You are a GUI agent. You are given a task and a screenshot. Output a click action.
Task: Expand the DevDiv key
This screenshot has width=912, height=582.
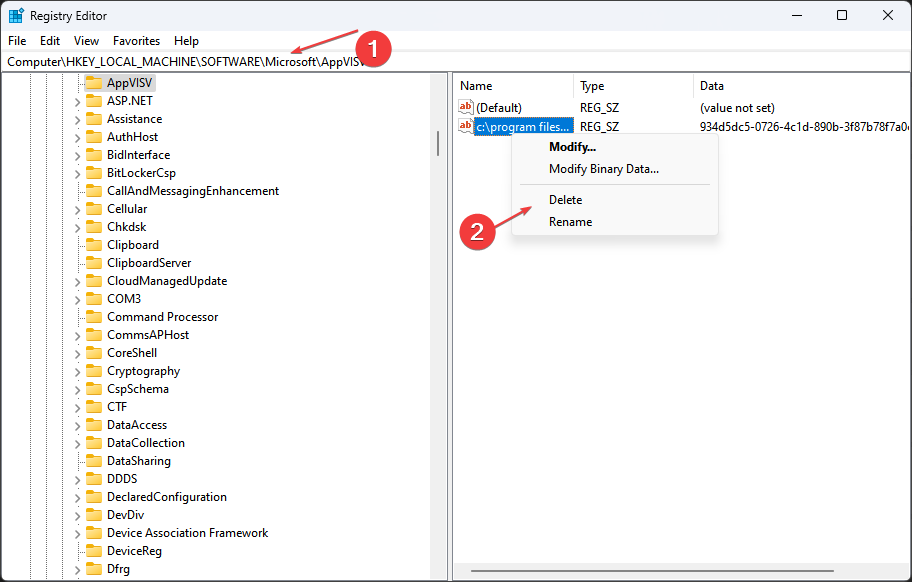77,516
